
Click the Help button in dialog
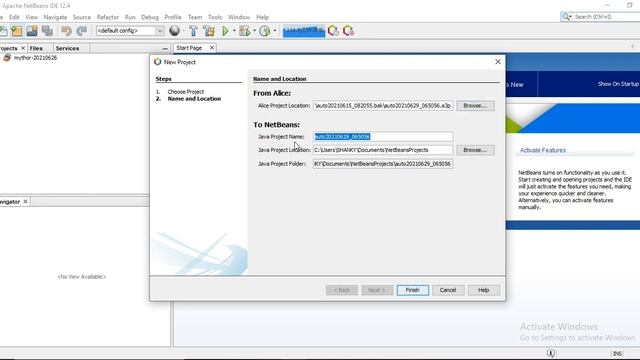point(484,290)
